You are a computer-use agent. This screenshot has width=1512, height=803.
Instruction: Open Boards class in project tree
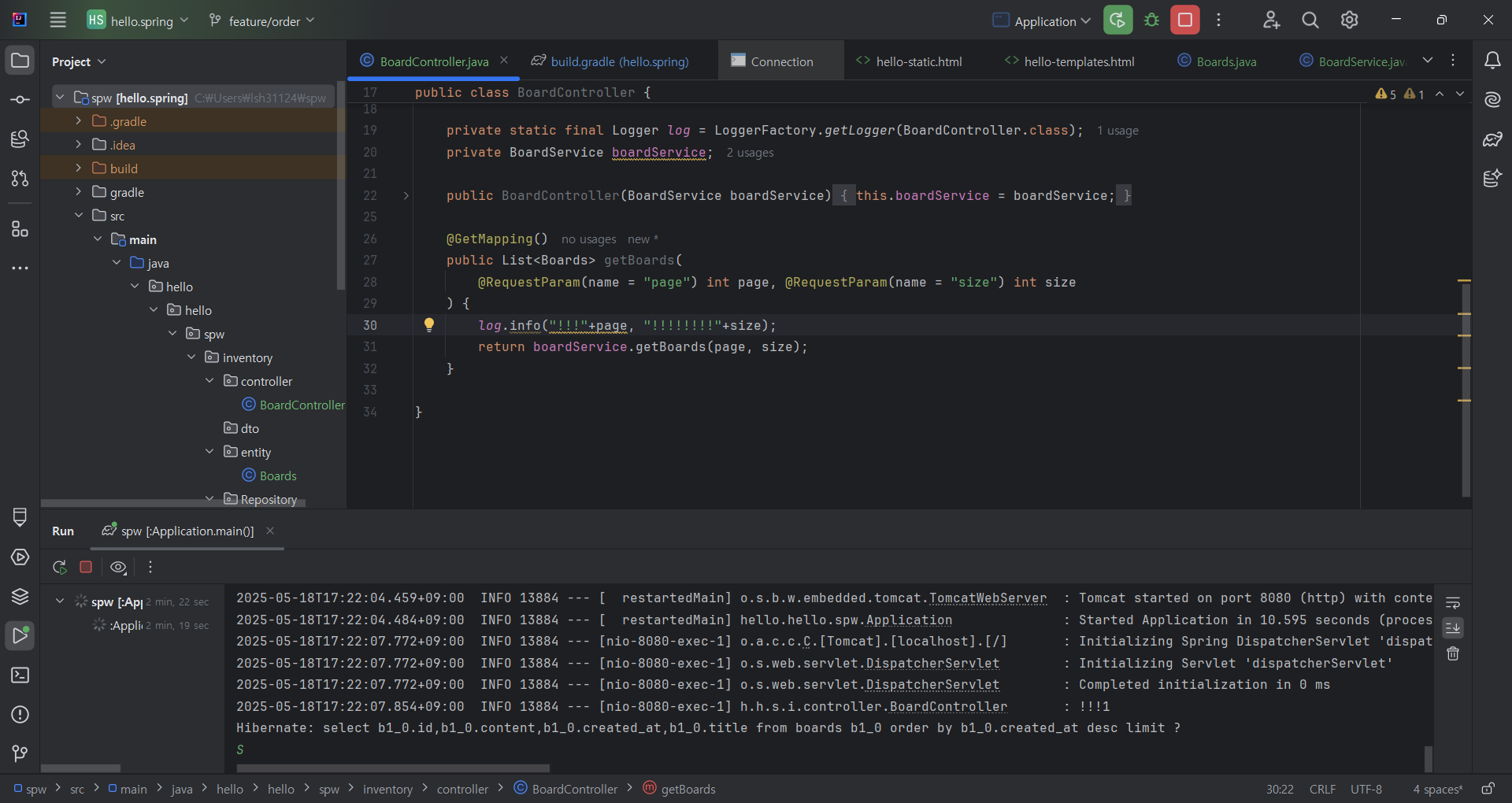[x=269, y=476]
